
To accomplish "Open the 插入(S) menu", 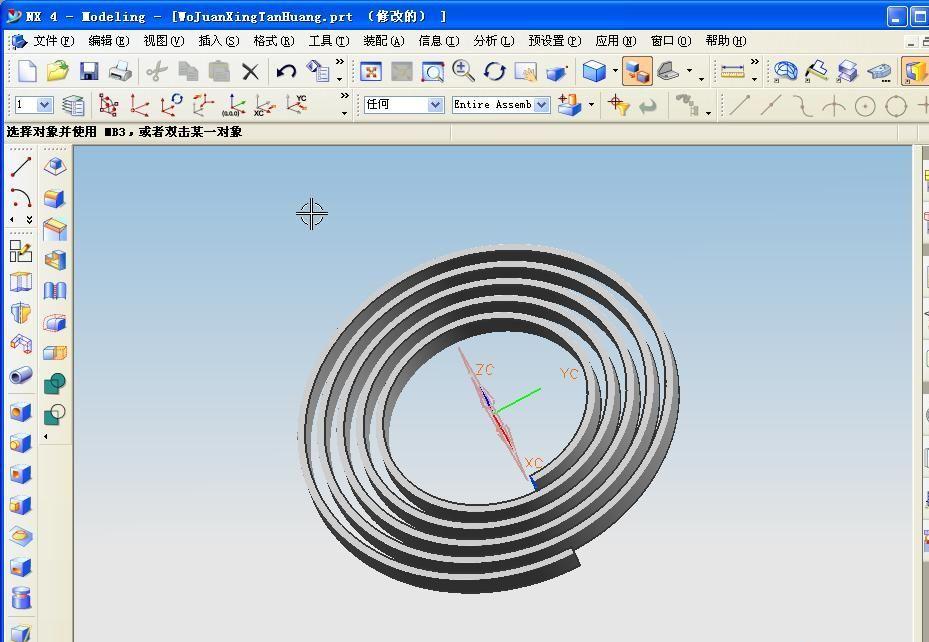I will (x=218, y=41).
